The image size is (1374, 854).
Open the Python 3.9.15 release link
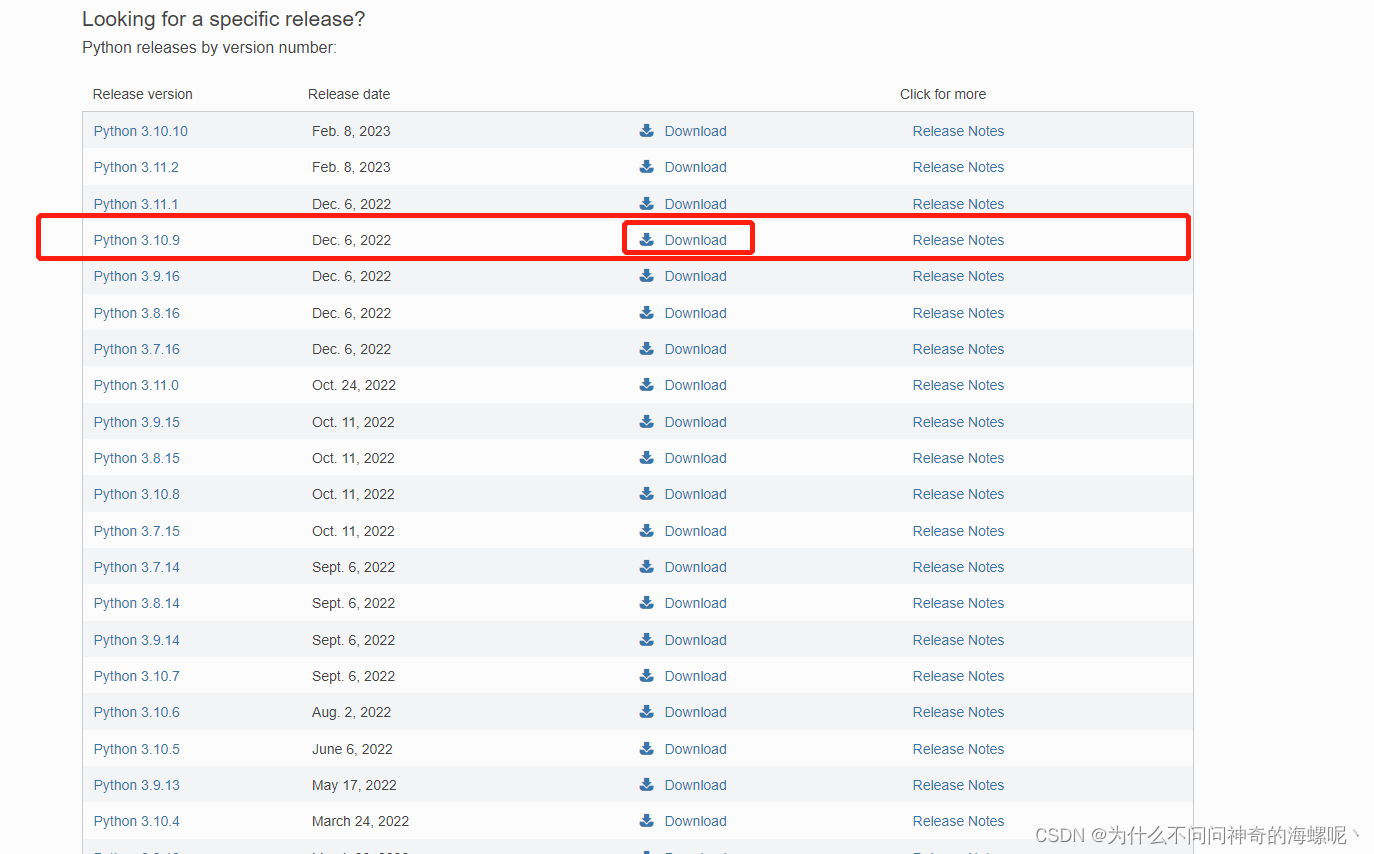[137, 422]
